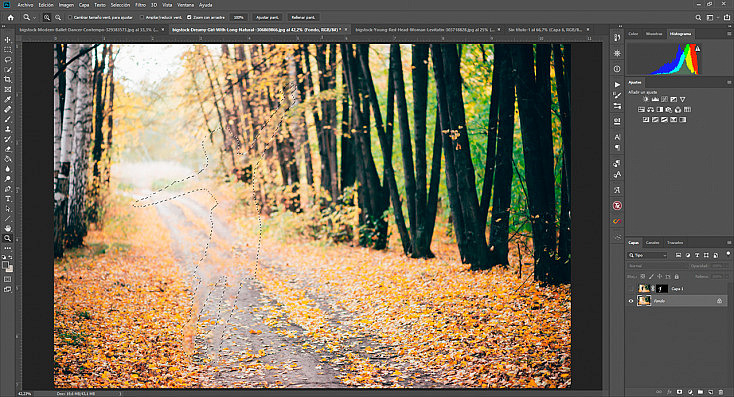Choose the Zoom In magnifier option

click(47, 17)
